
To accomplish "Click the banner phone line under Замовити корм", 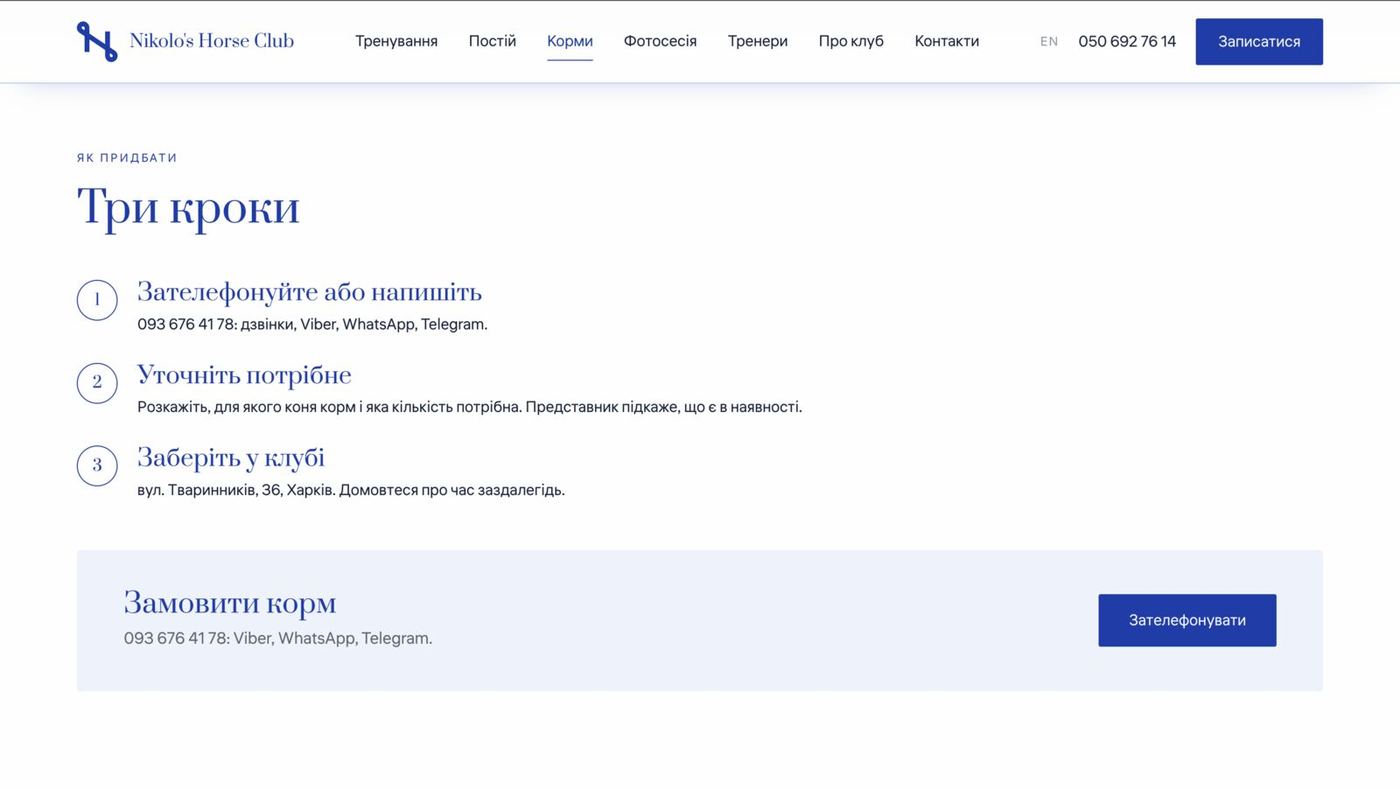I will coord(278,638).
